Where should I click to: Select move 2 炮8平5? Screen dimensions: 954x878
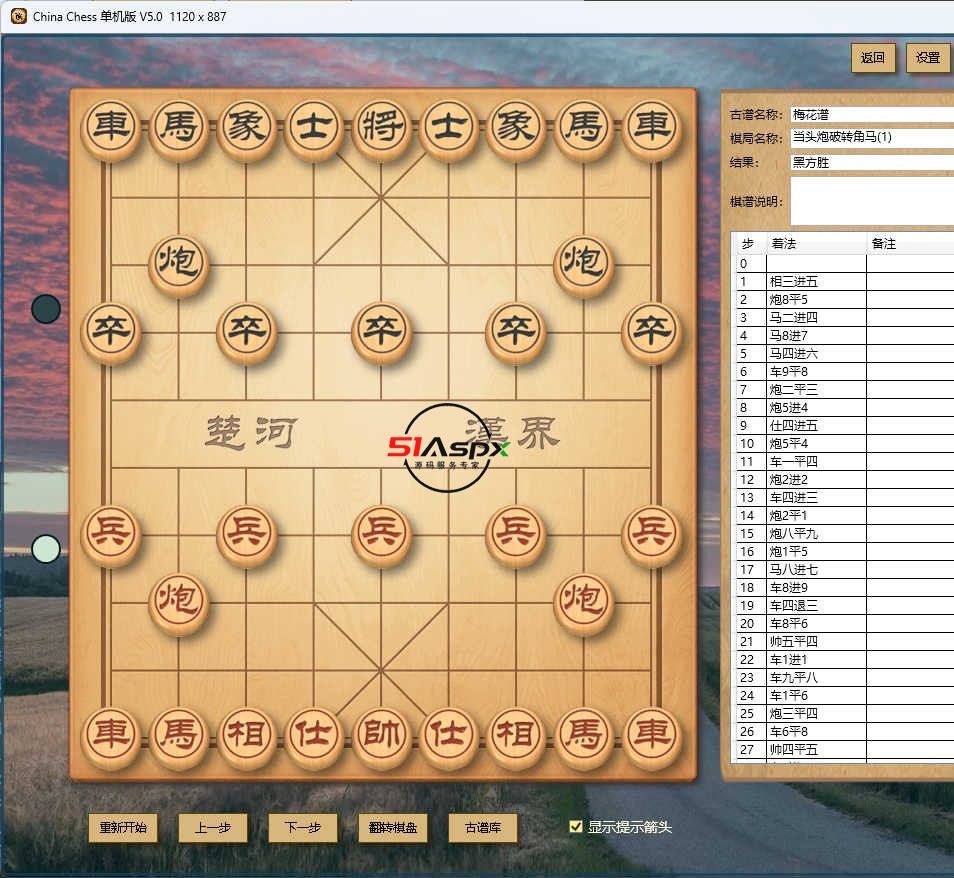[x=845, y=299]
